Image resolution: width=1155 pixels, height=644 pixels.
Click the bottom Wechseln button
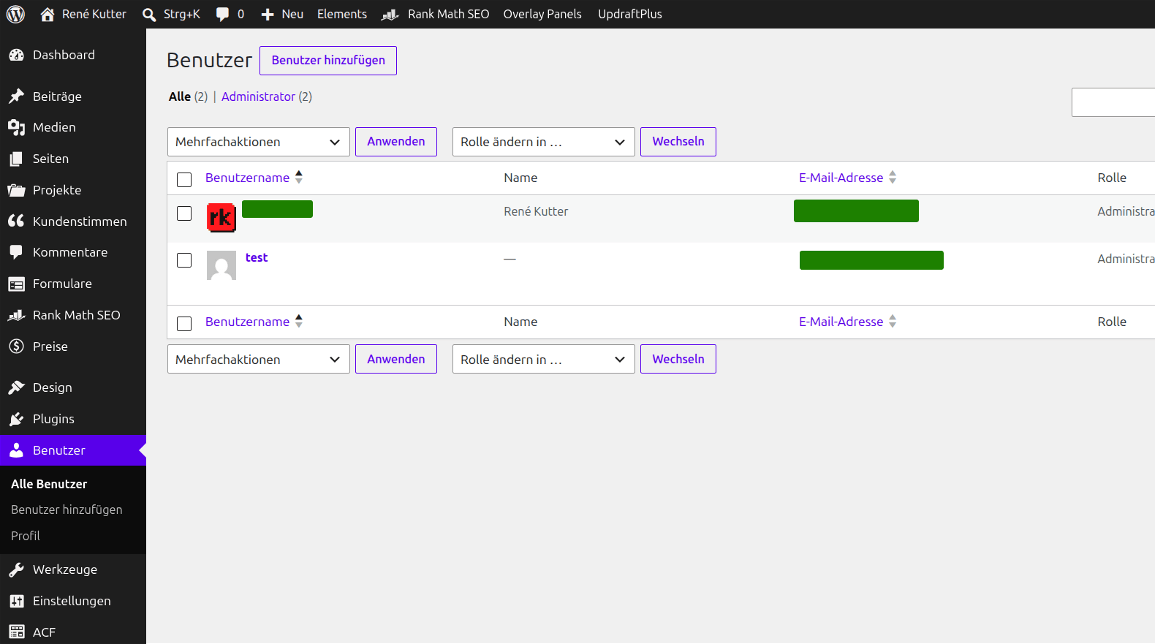point(678,359)
